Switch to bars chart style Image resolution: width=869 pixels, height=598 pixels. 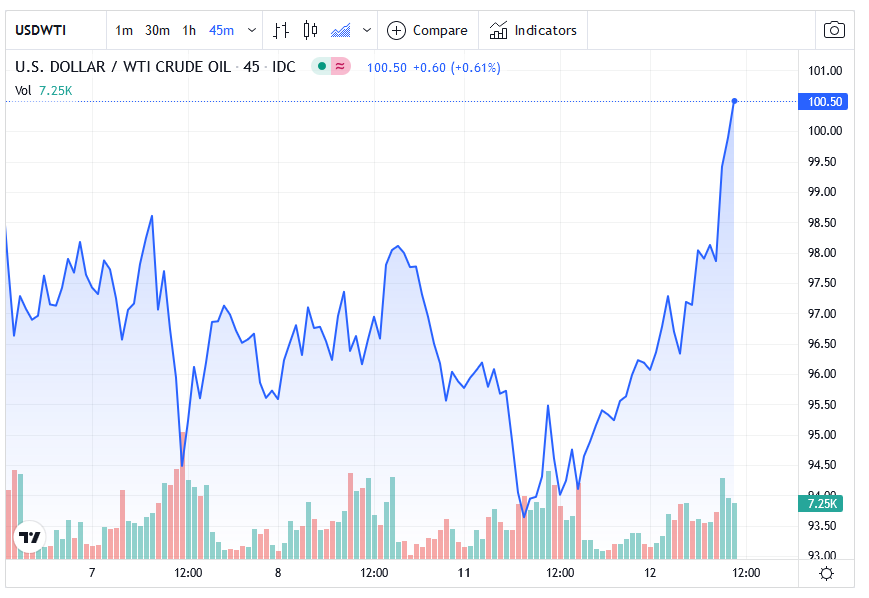(281, 30)
